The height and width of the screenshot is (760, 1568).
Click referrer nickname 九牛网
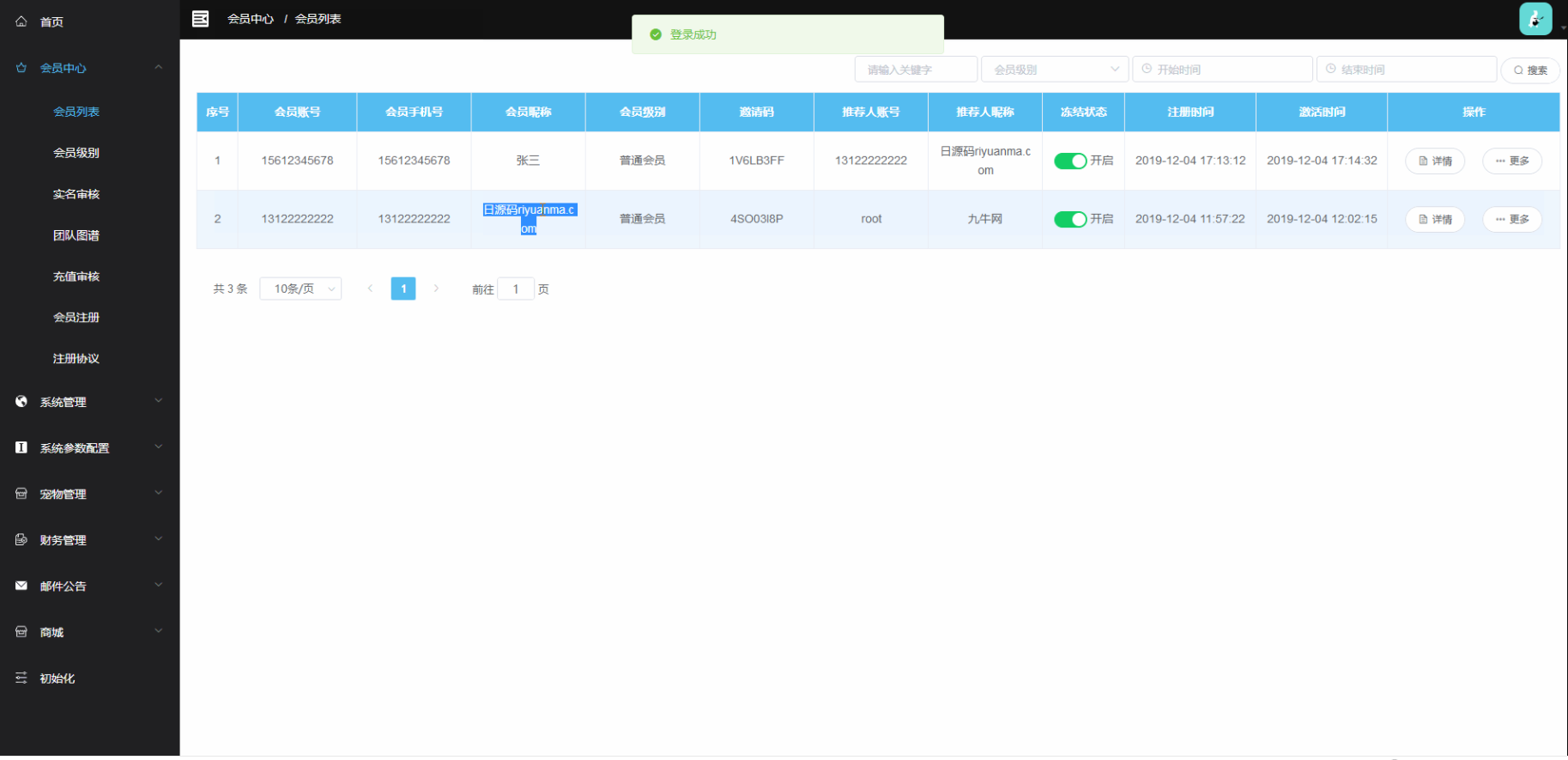[x=985, y=219]
